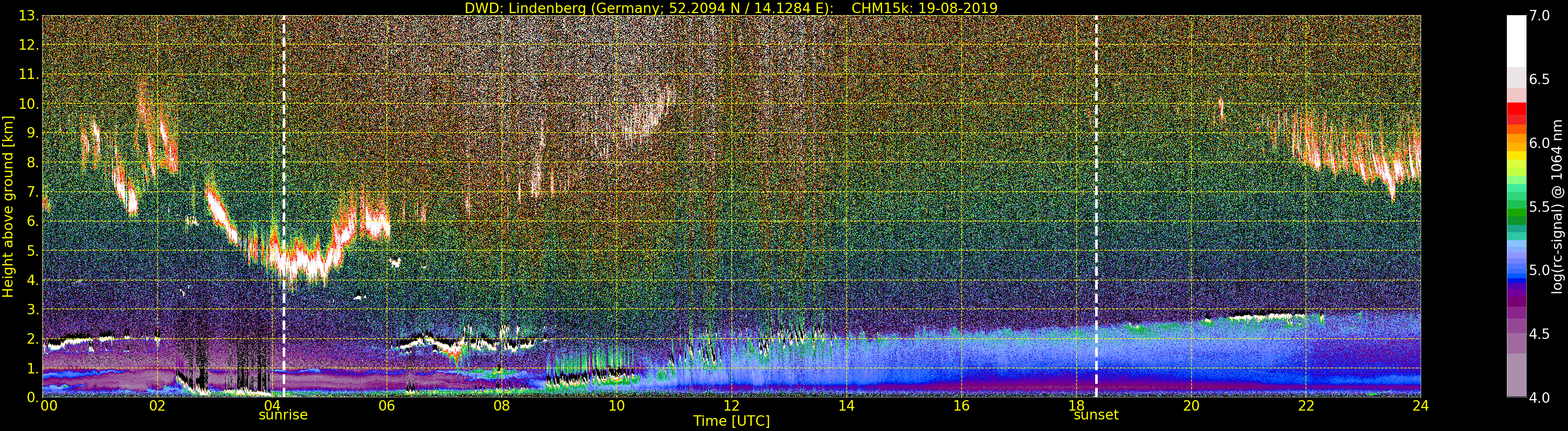Click the colorbar value '4.0'
Image resolution: width=1568 pixels, height=431 pixels.
(x=1539, y=398)
